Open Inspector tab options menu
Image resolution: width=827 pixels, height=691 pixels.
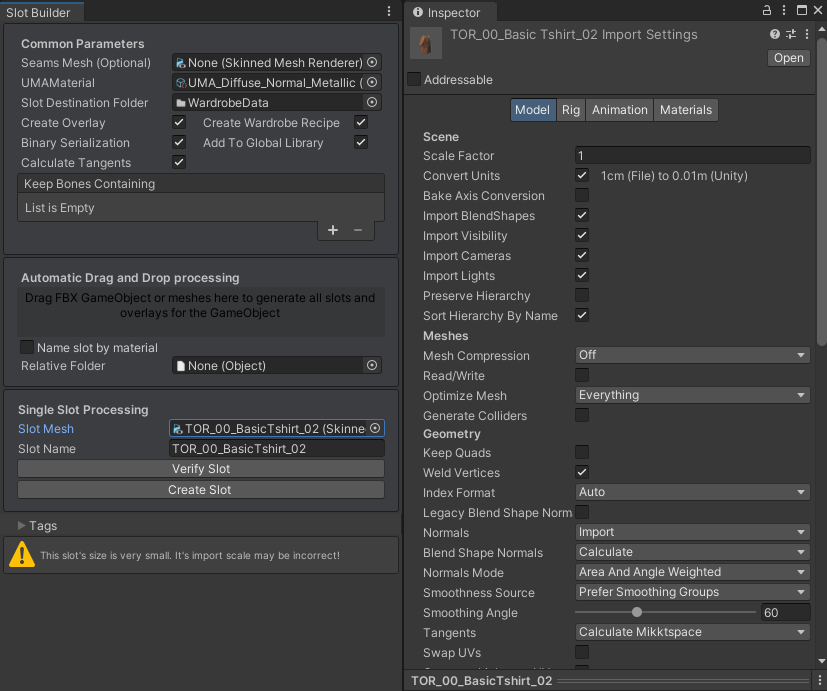pos(784,11)
